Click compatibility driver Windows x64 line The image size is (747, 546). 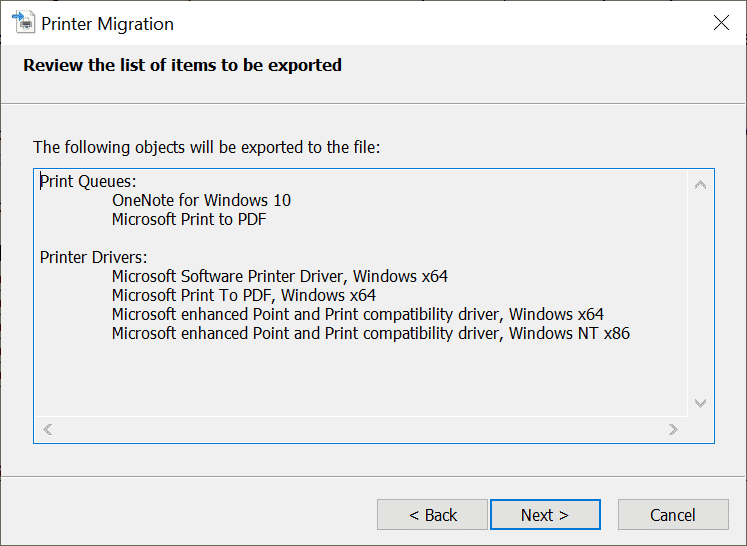coord(358,314)
